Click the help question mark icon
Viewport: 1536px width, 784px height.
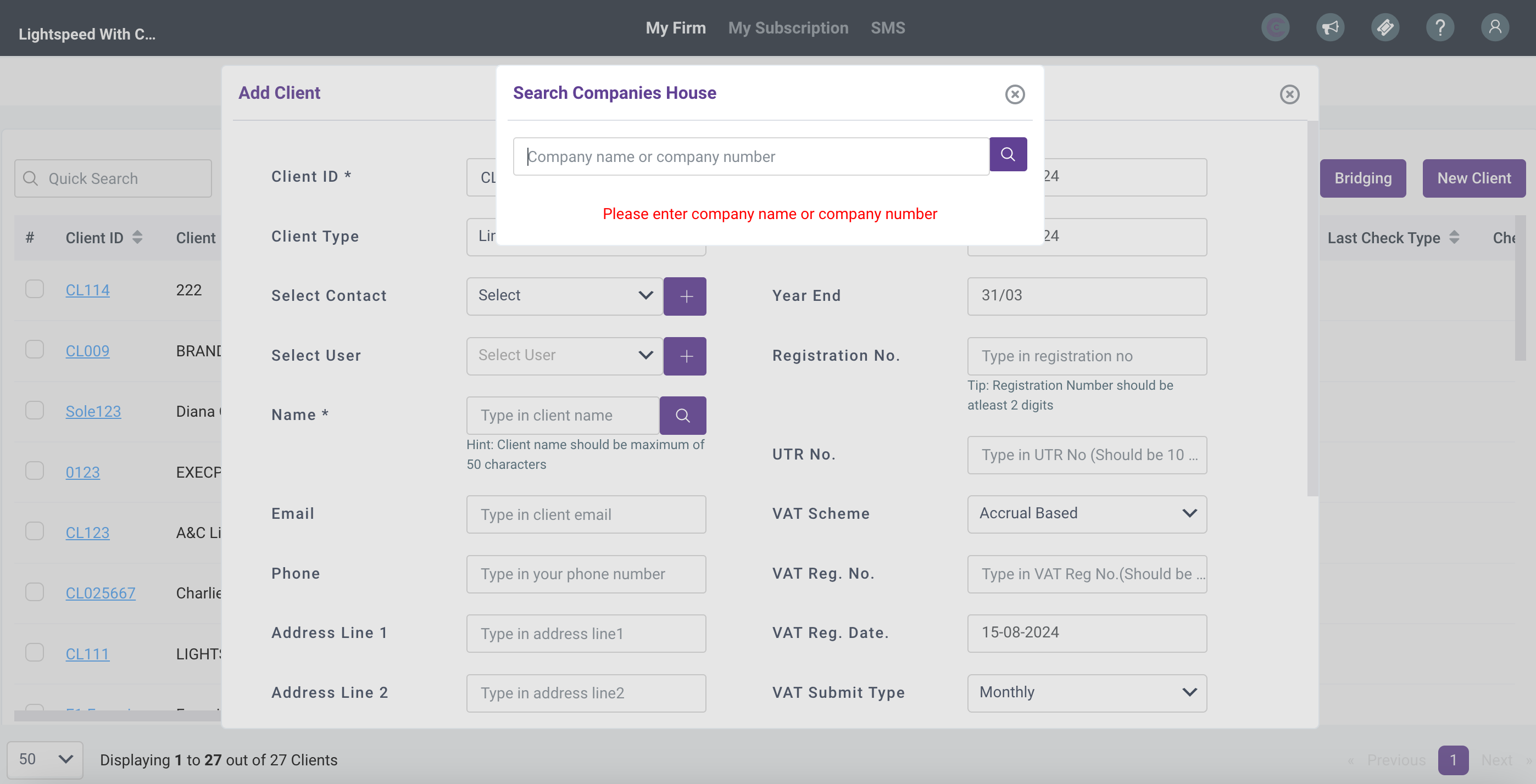pyautogui.click(x=1439, y=27)
